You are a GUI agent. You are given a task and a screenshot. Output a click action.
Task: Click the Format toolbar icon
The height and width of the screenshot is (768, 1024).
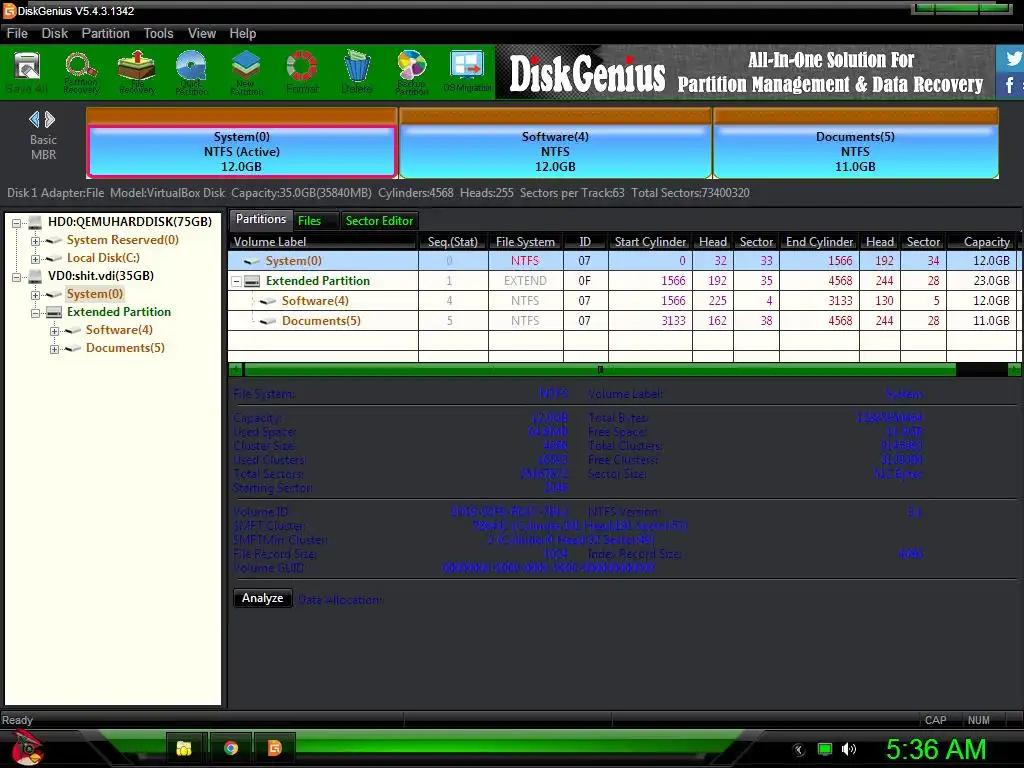tap(302, 72)
